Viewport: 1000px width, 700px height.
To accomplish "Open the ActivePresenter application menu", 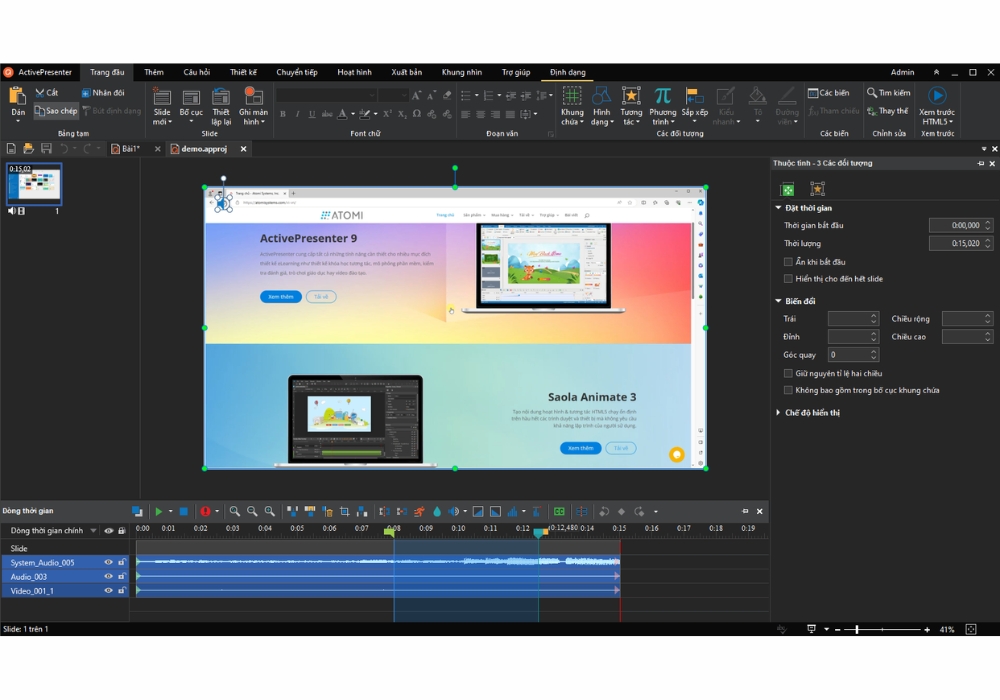I will [38, 72].
